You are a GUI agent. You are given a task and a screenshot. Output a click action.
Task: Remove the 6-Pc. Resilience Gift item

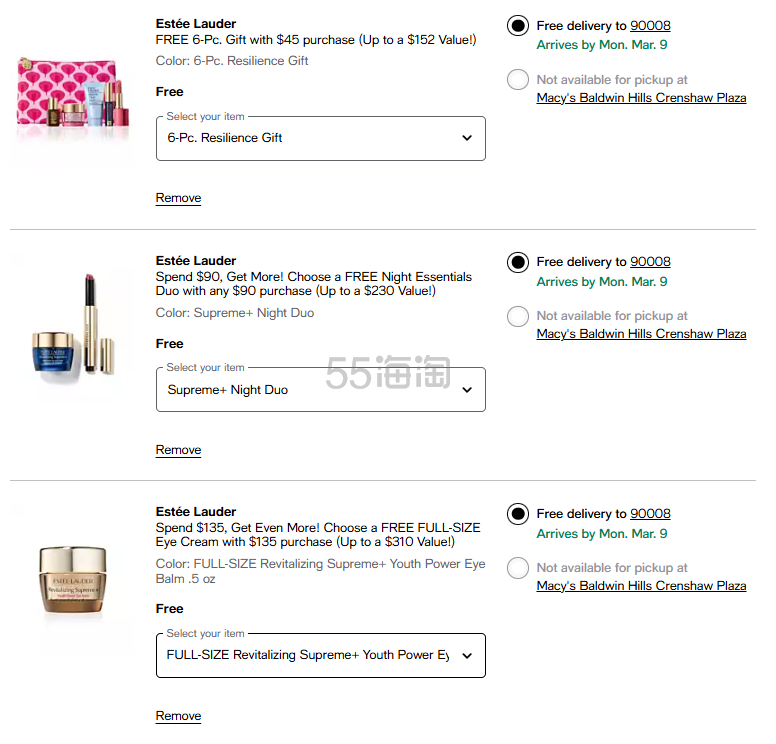click(178, 198)
